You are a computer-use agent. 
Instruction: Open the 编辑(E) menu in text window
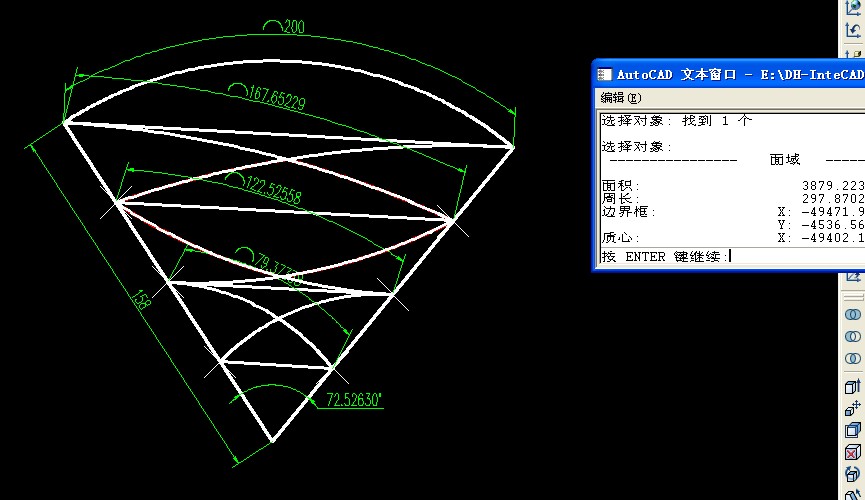coord(621,98)
